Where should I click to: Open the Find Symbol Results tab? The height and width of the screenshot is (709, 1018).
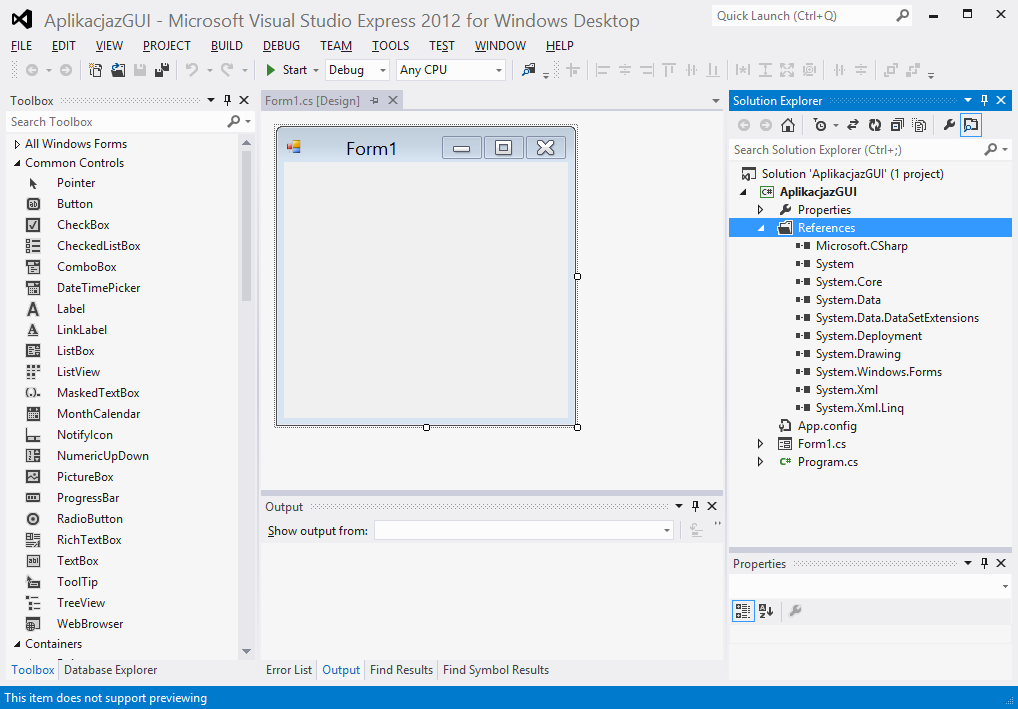point(496,670)
